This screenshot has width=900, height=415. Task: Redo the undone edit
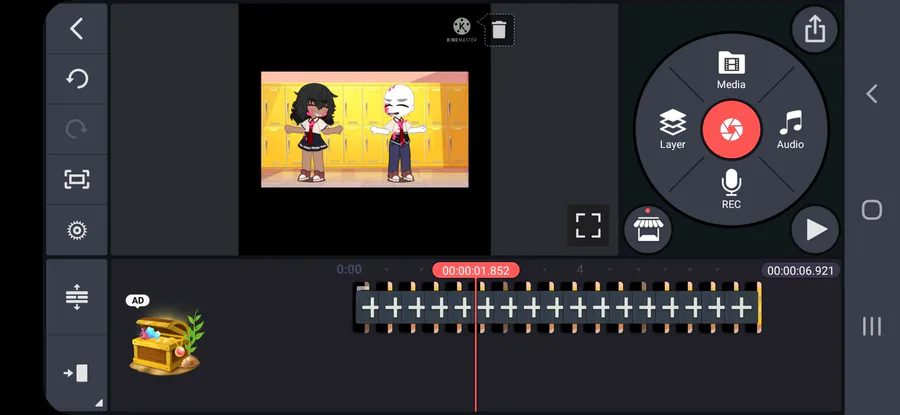tap(76, 129)
